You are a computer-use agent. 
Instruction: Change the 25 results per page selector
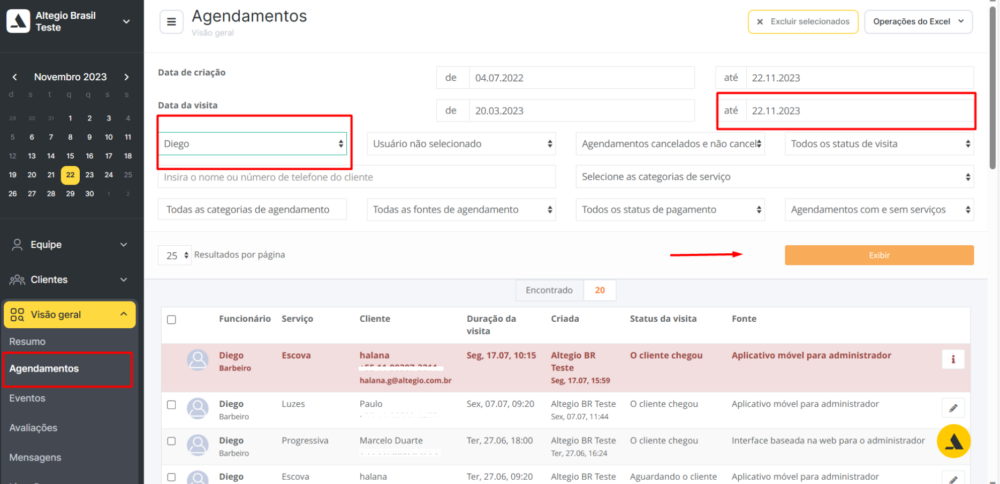pos(175,255)
